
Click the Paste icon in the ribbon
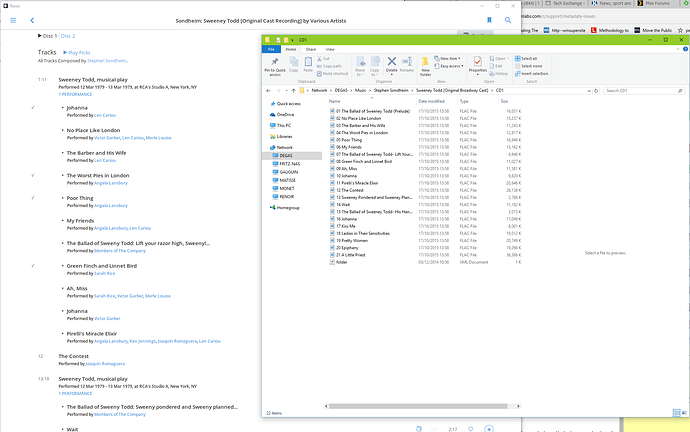point(308,64)
